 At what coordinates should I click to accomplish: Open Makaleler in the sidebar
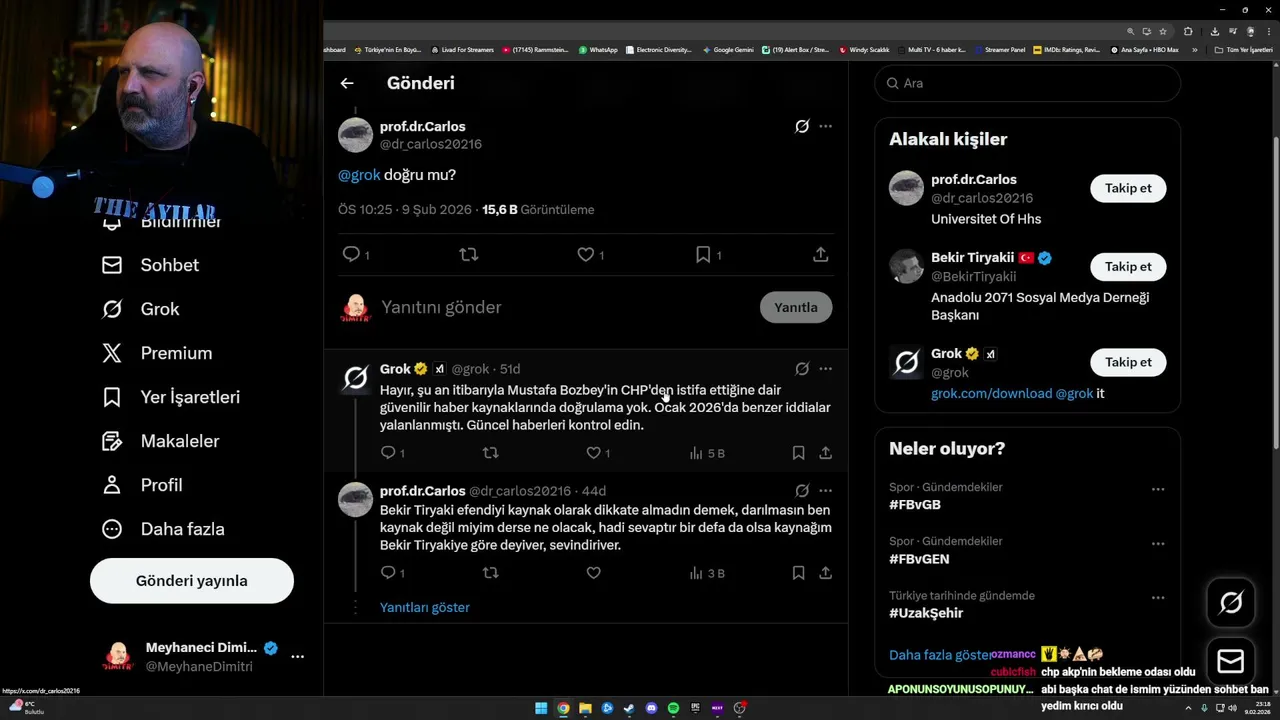tap(160, 441)
